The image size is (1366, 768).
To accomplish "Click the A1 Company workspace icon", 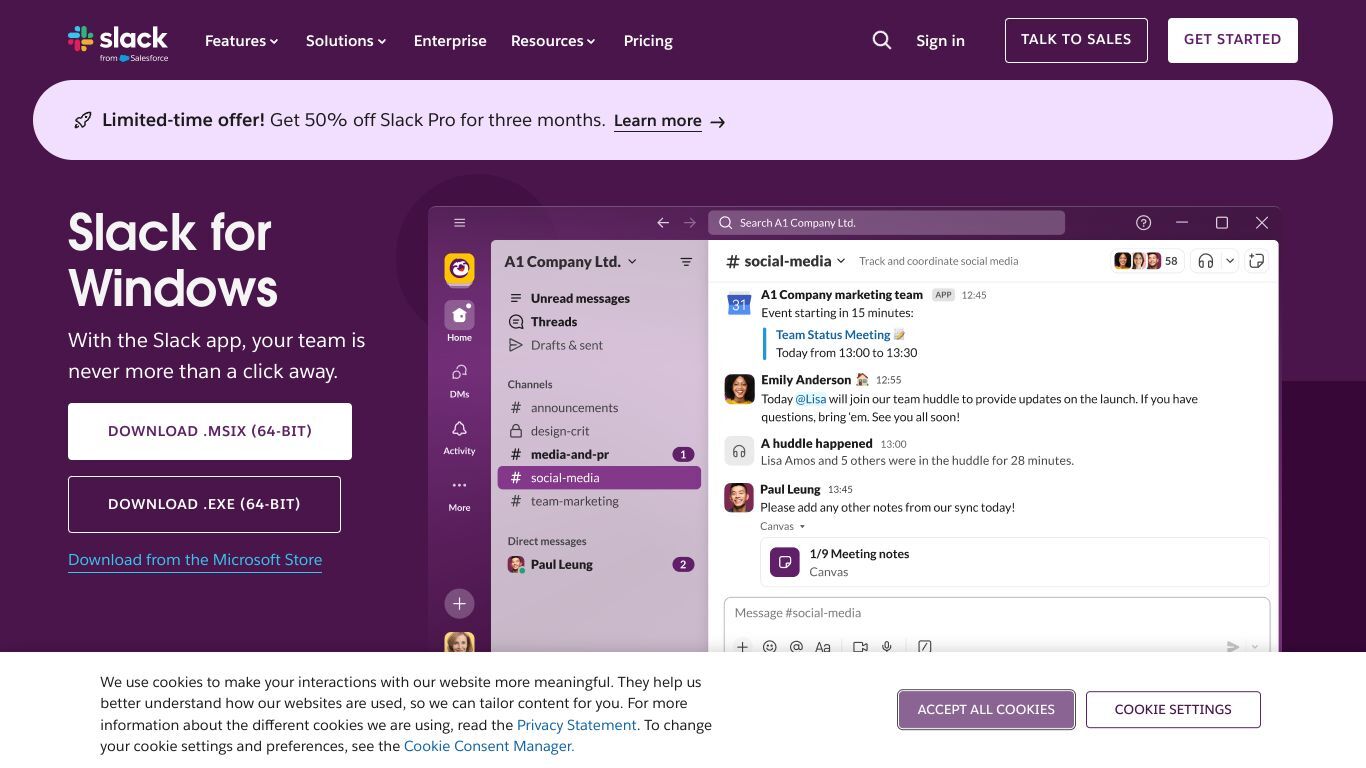I will 459,268.
